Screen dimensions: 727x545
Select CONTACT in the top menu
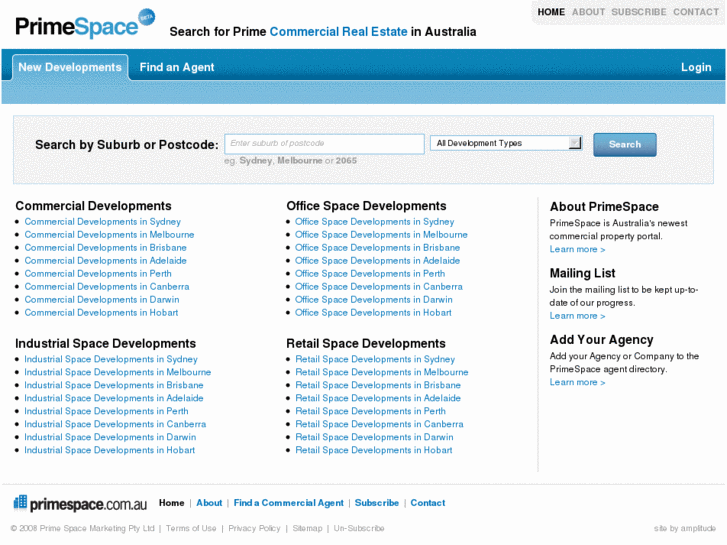point(696,12)
